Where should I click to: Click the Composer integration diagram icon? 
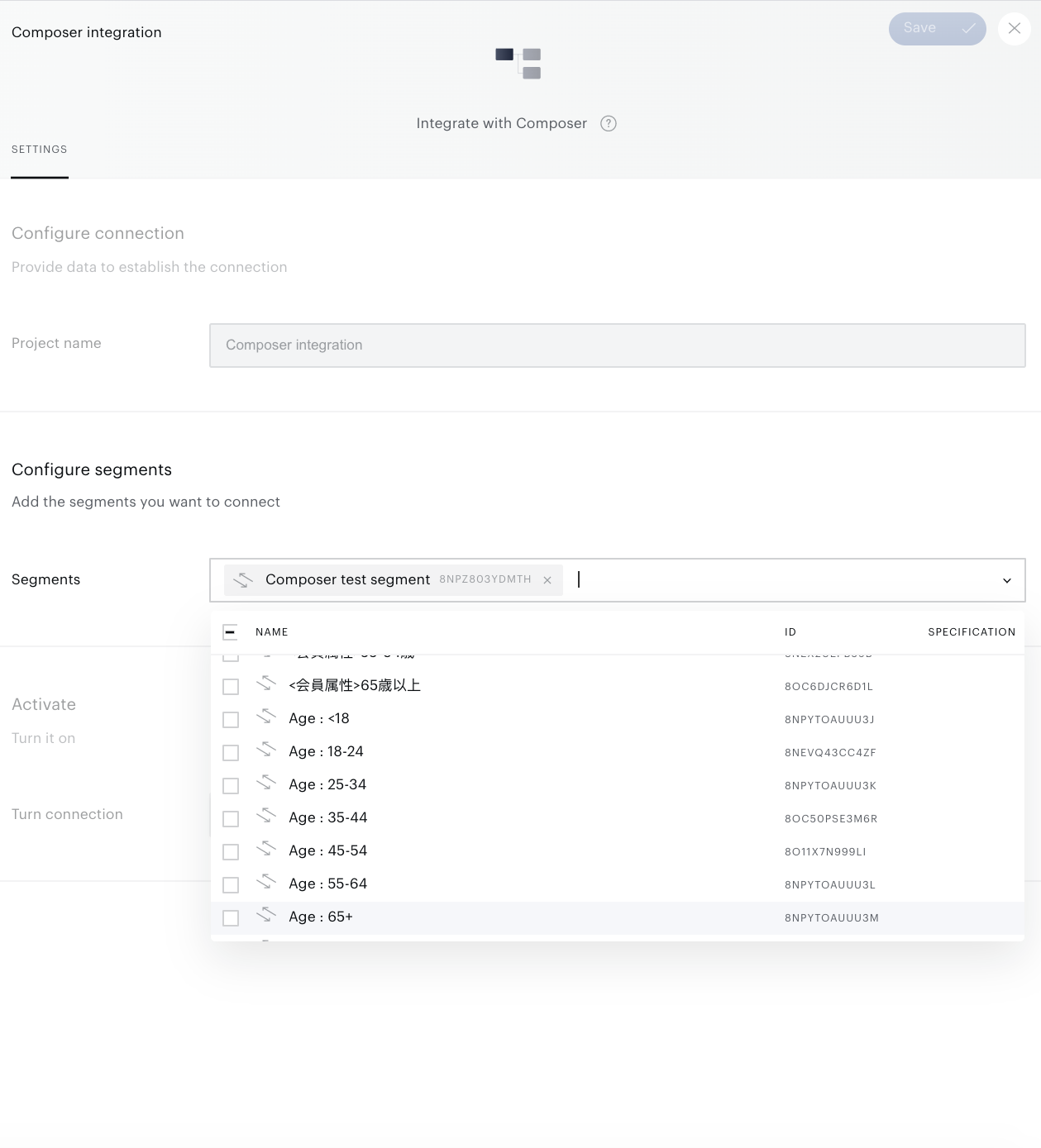(x=518, y=64)
